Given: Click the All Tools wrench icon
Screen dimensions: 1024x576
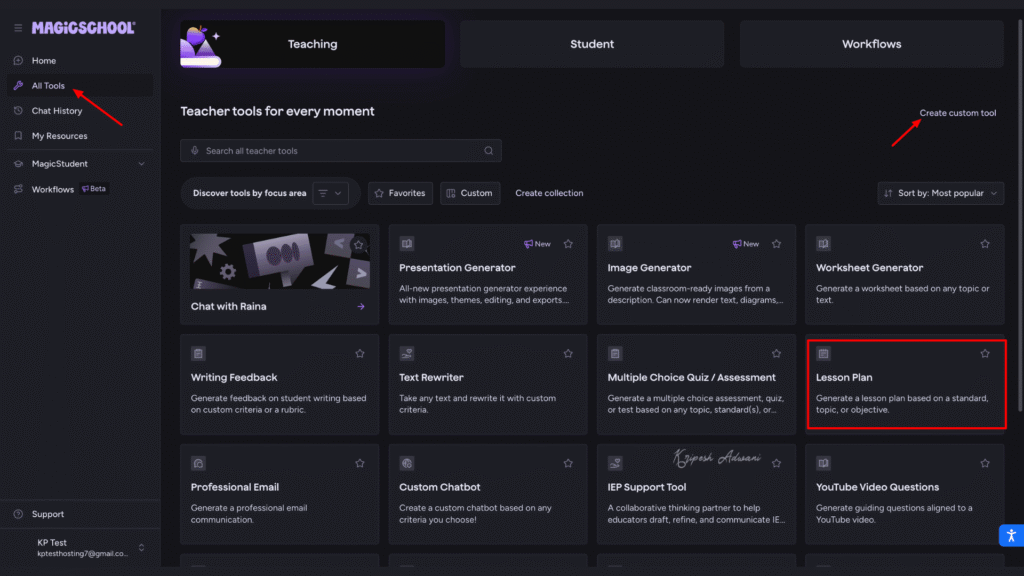Looking at the screenshot, I should (18, 86).
